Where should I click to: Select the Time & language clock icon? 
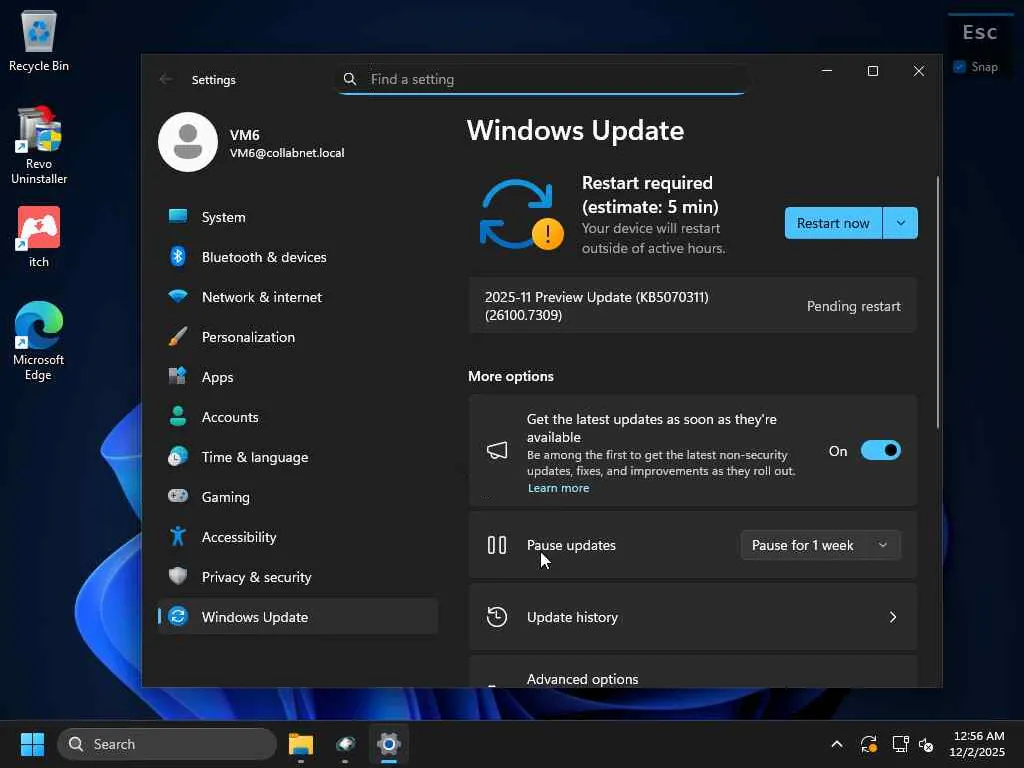pyautogui.click(x=178, y=456)
